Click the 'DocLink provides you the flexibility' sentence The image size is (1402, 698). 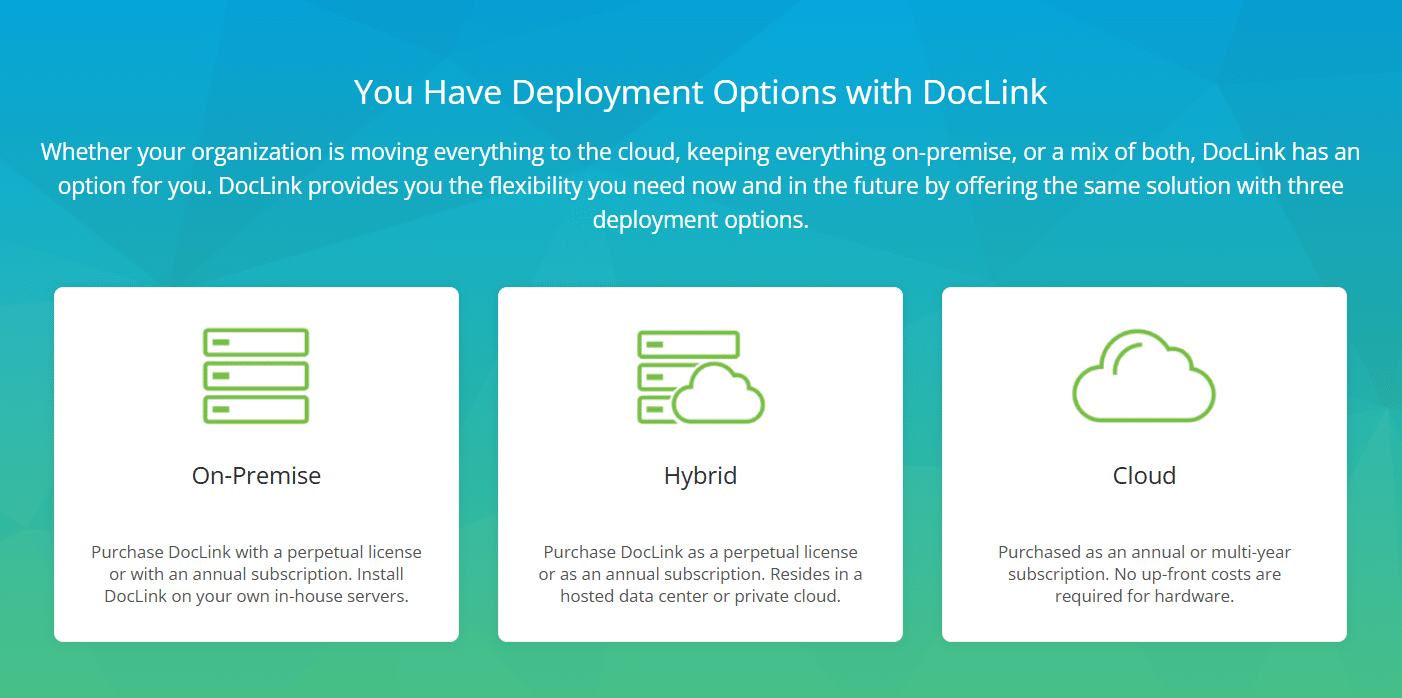(700, 187)
